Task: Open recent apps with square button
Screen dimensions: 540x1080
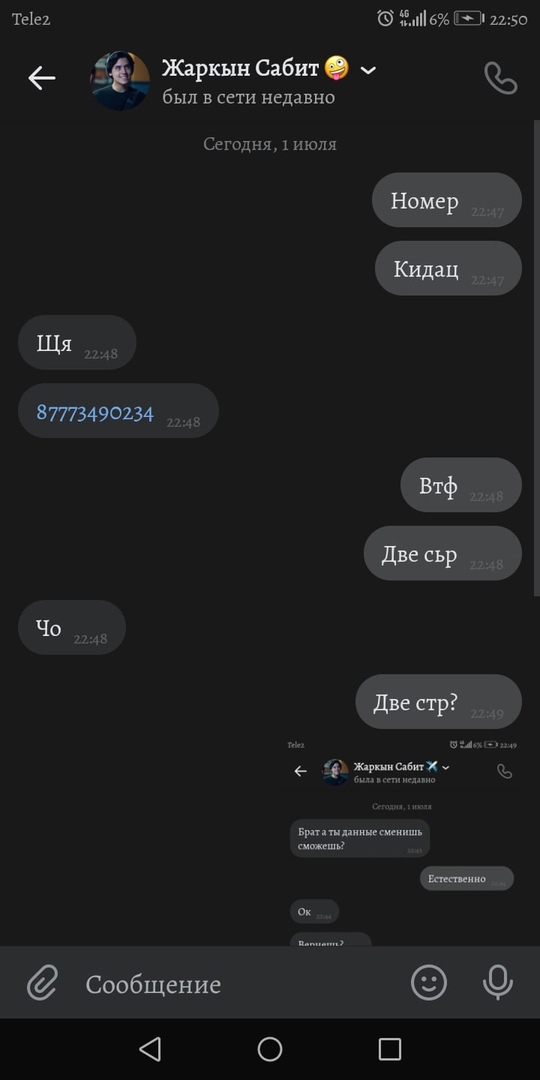Action: coord(390,1049)
